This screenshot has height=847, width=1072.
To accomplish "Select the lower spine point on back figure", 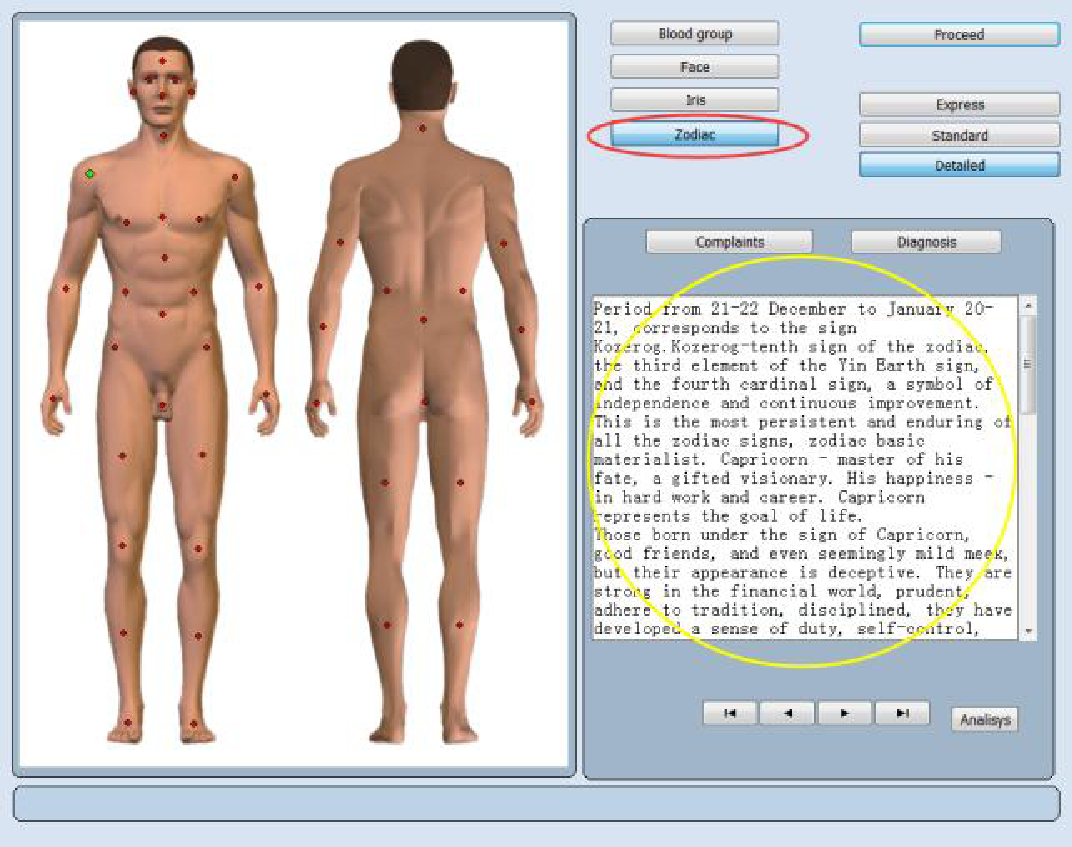I will tap(423, 319).
